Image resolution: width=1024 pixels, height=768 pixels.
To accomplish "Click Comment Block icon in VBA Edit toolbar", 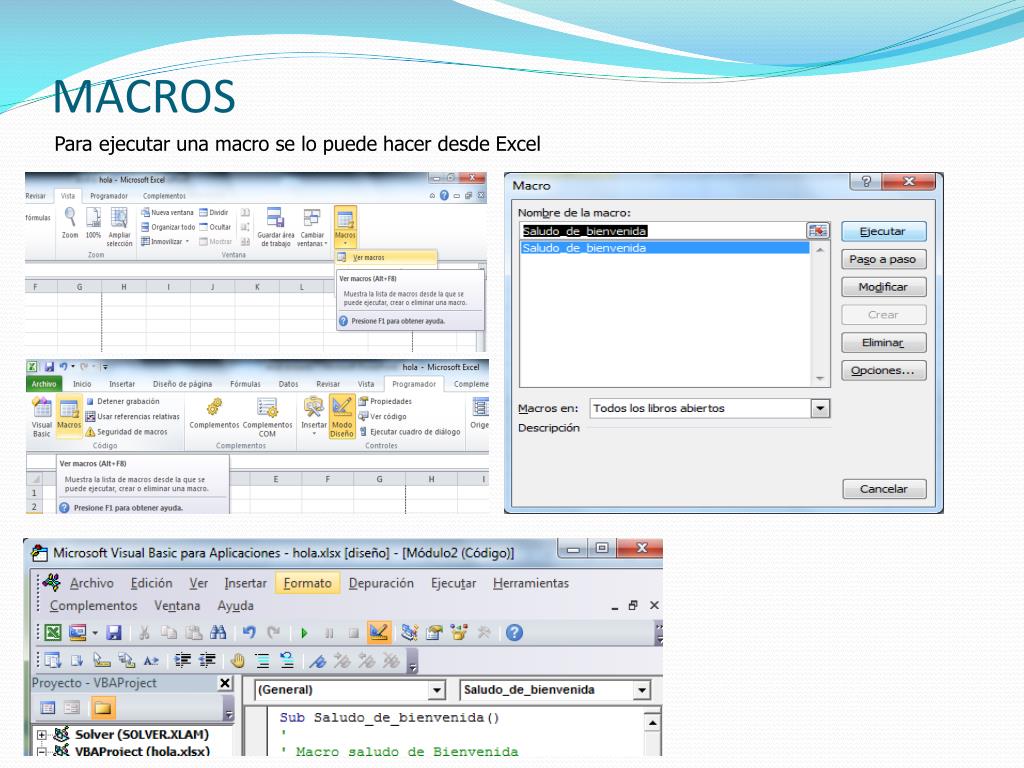I will [262, 660].
